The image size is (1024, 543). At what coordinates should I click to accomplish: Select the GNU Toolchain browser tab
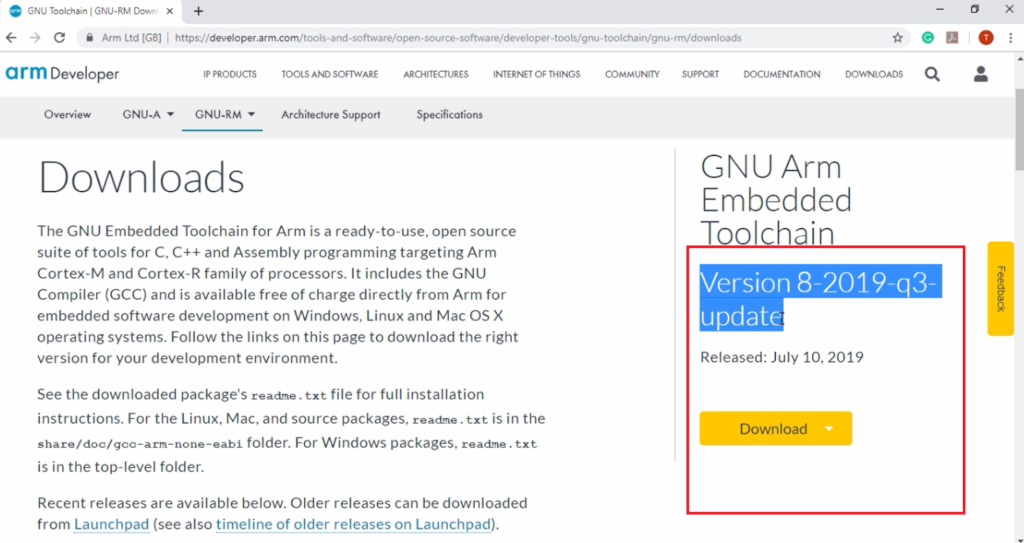(x=91, y=11)
